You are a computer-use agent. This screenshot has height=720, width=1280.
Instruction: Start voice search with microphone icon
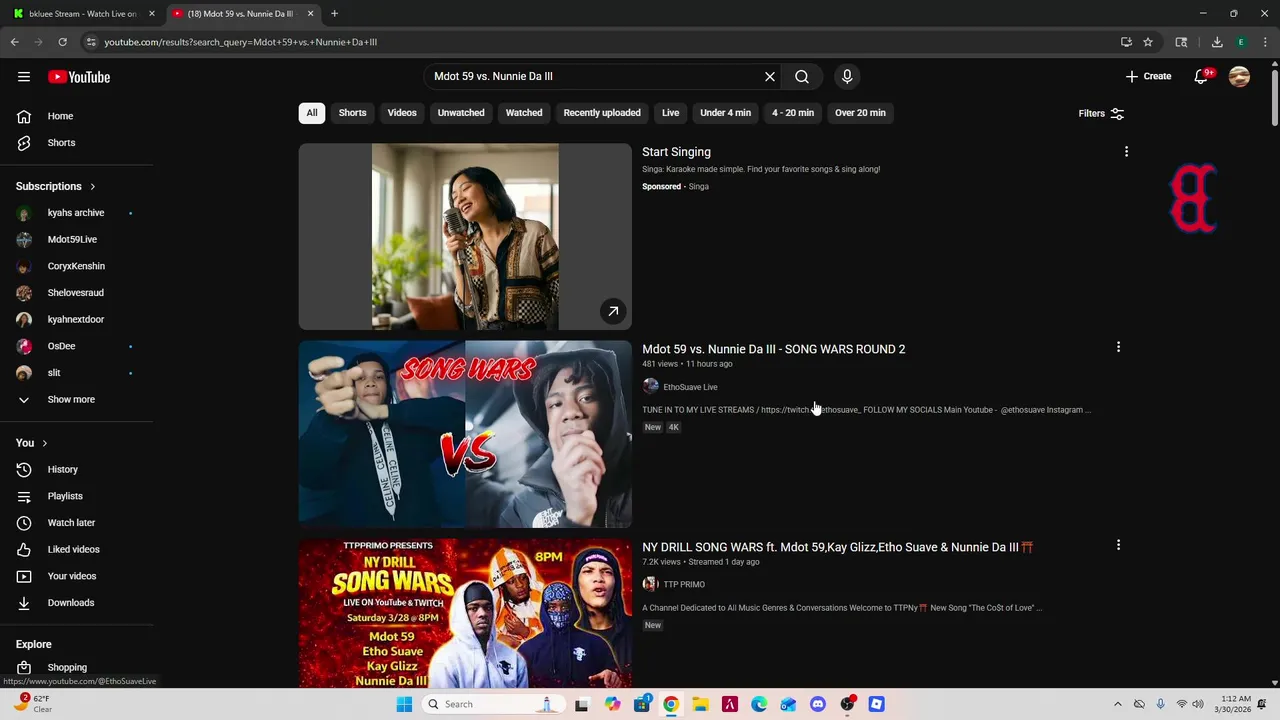847,76
